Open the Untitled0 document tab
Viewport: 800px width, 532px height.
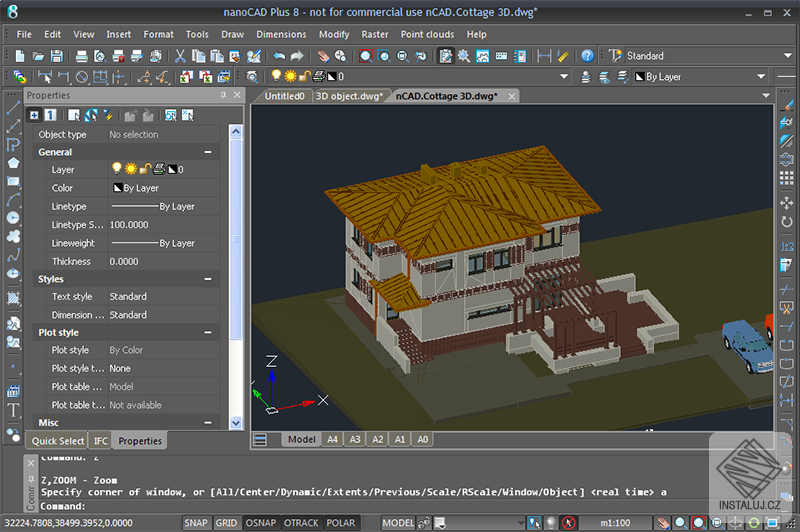[284, 96]
